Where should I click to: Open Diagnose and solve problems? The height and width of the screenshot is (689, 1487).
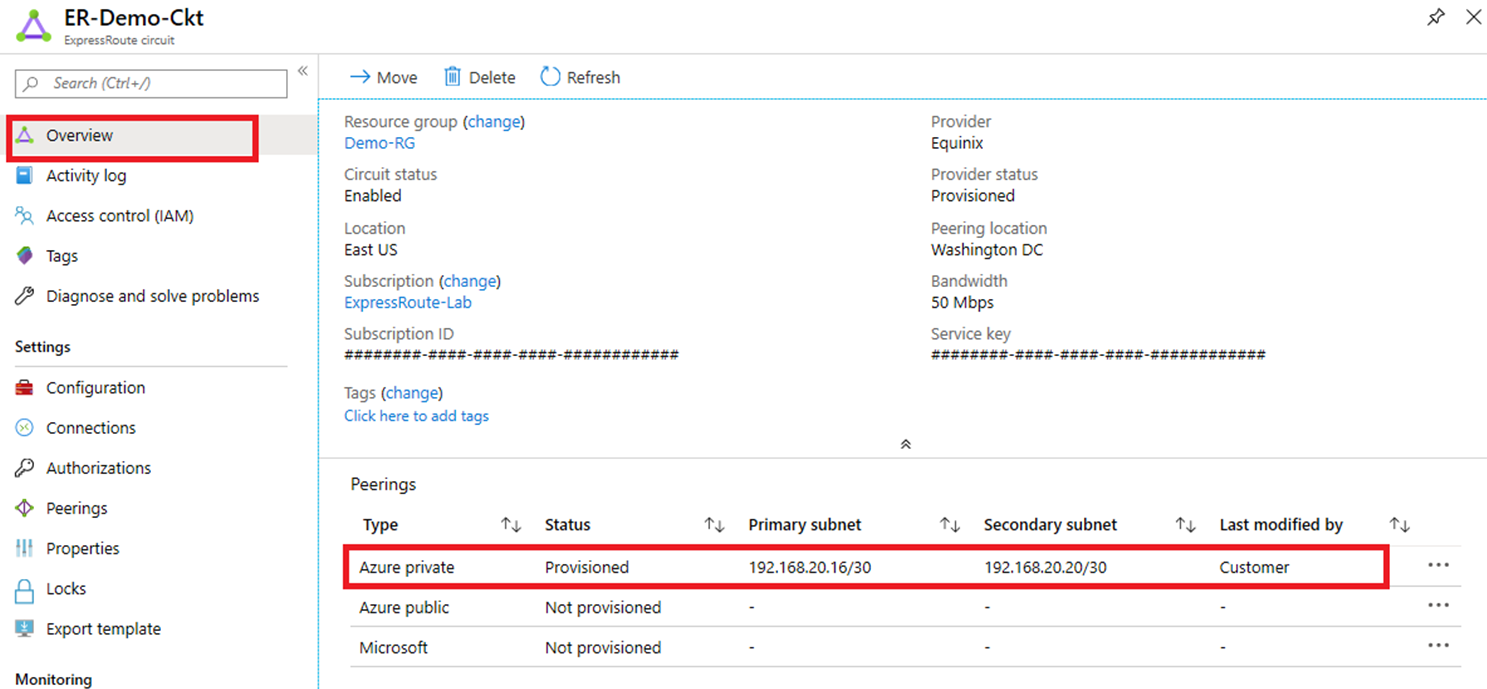point(153,296)
